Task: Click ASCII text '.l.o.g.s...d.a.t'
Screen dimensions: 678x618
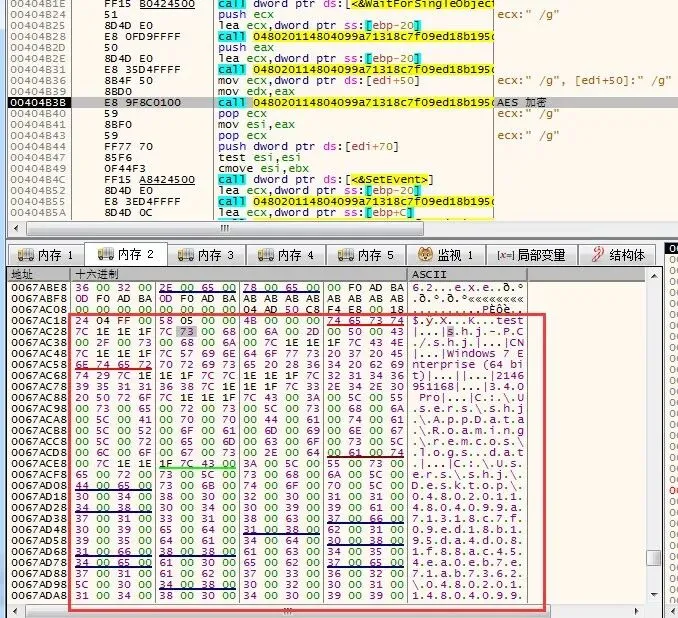Action: (467, 452)
